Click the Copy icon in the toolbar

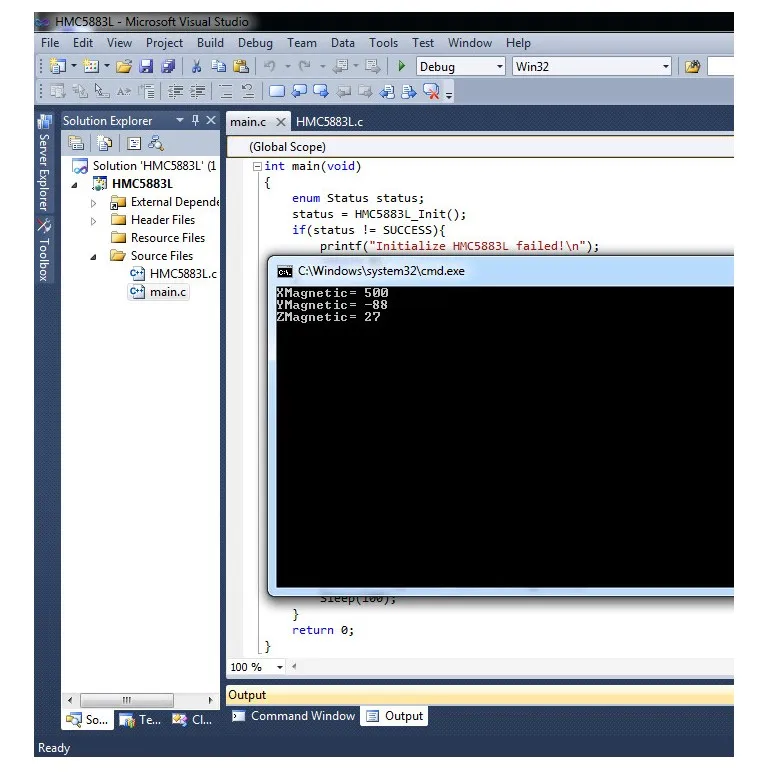coord(218,66)
